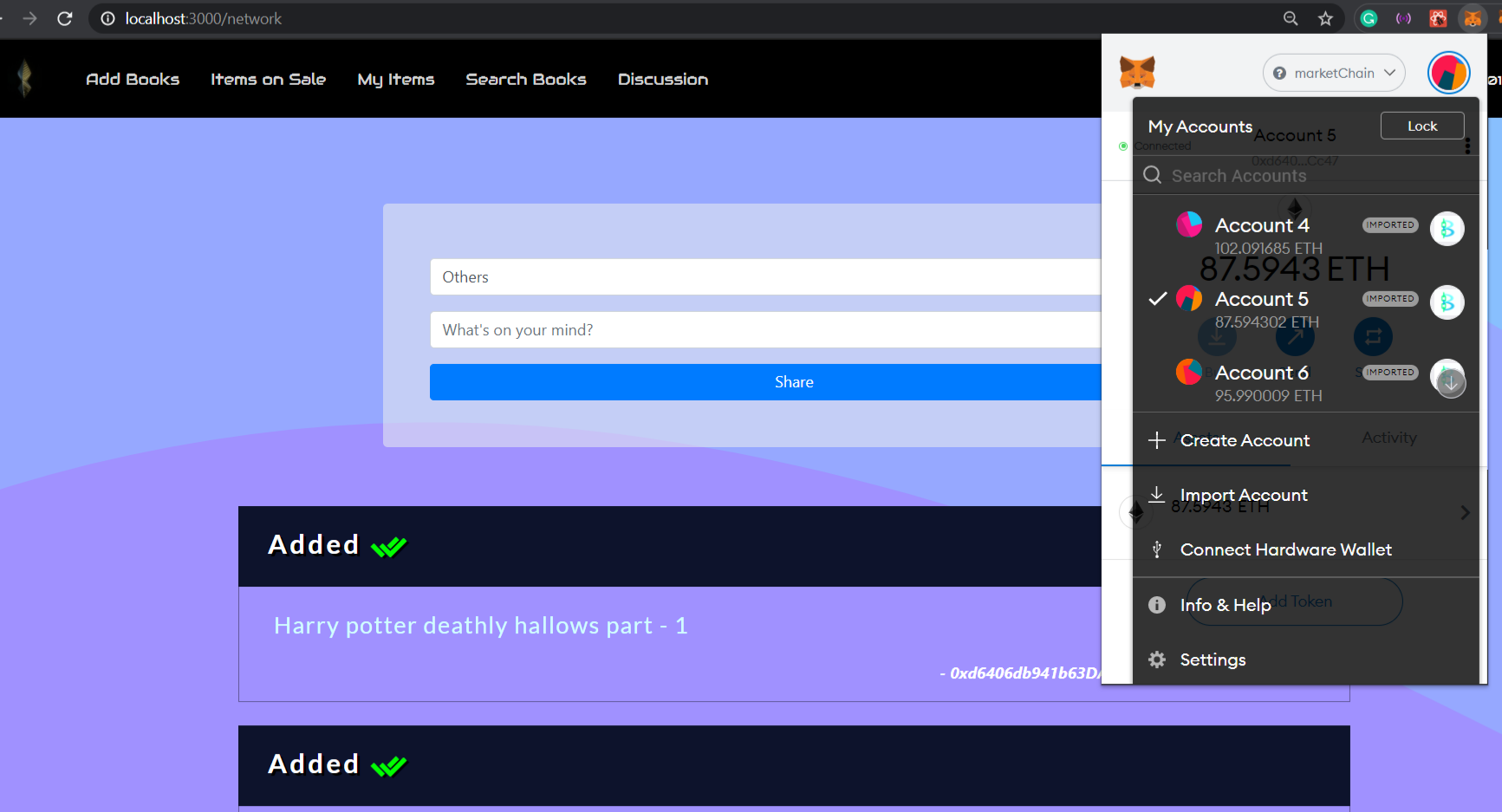Open account options three-dot menu
Viewport: 1502px width, 812px height.
pyautogui.click(x=1467, y=146)
